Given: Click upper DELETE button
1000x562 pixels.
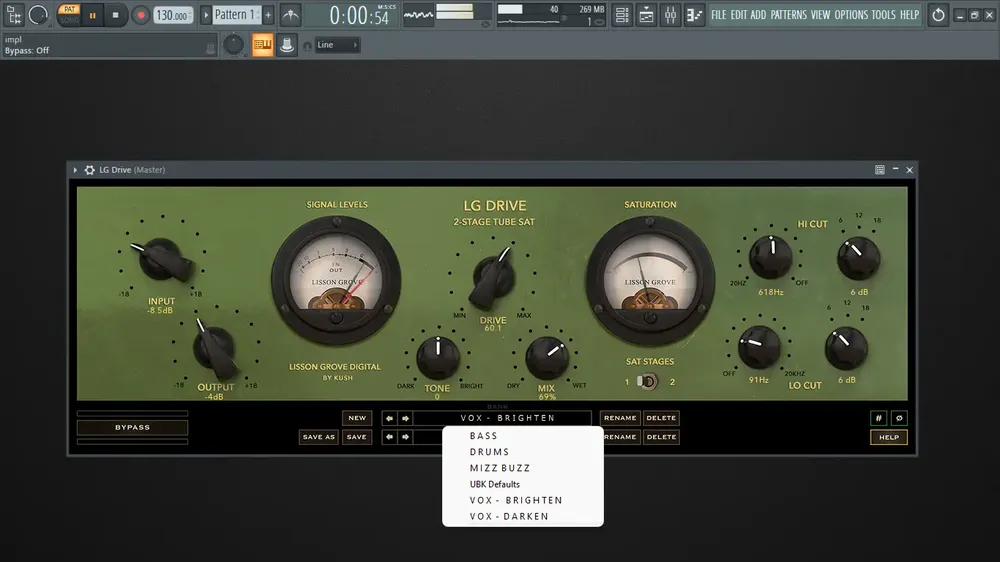Looking at the screenshot, I should pos(661,418).
